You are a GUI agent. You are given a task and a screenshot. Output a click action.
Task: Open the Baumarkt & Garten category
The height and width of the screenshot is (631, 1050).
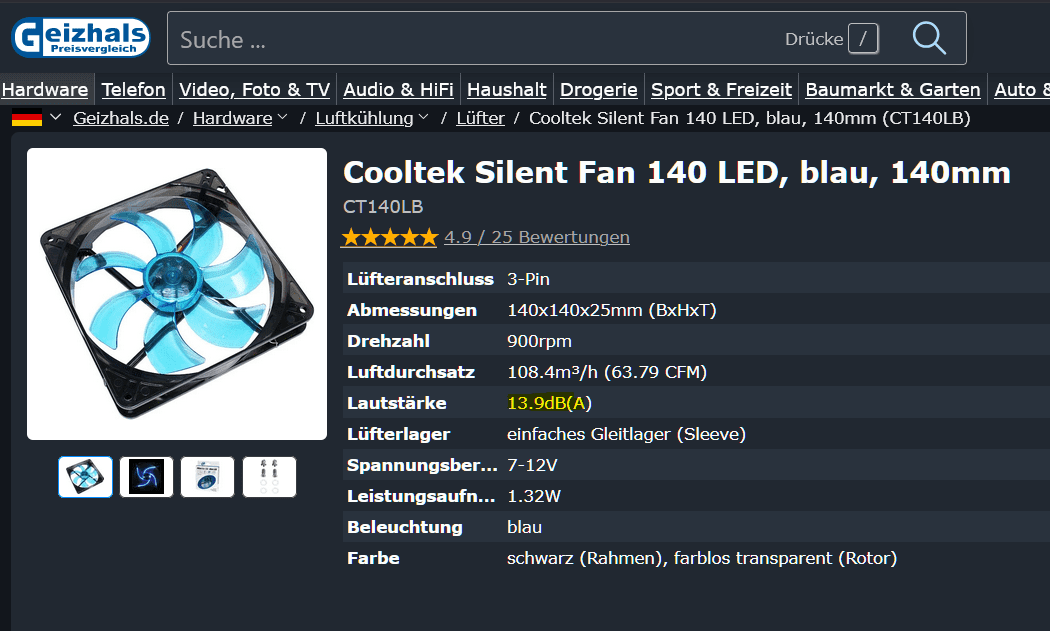pyautogui.click(x=892, y=90)
